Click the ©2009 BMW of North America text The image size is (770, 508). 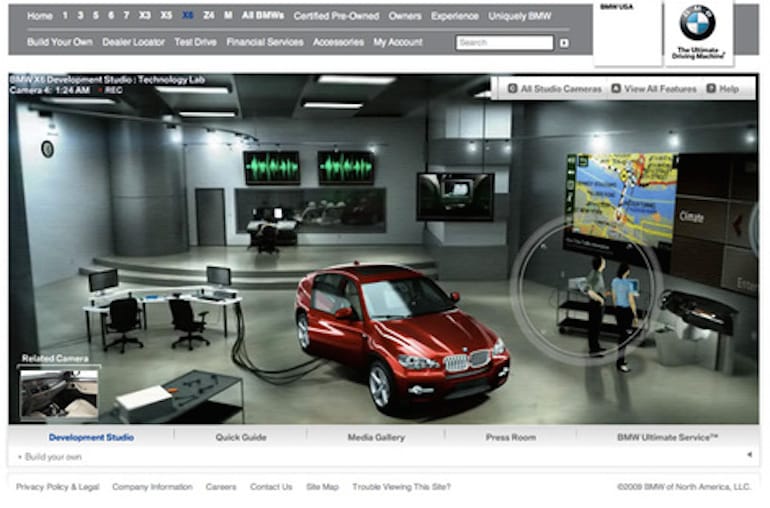(684, 487)
